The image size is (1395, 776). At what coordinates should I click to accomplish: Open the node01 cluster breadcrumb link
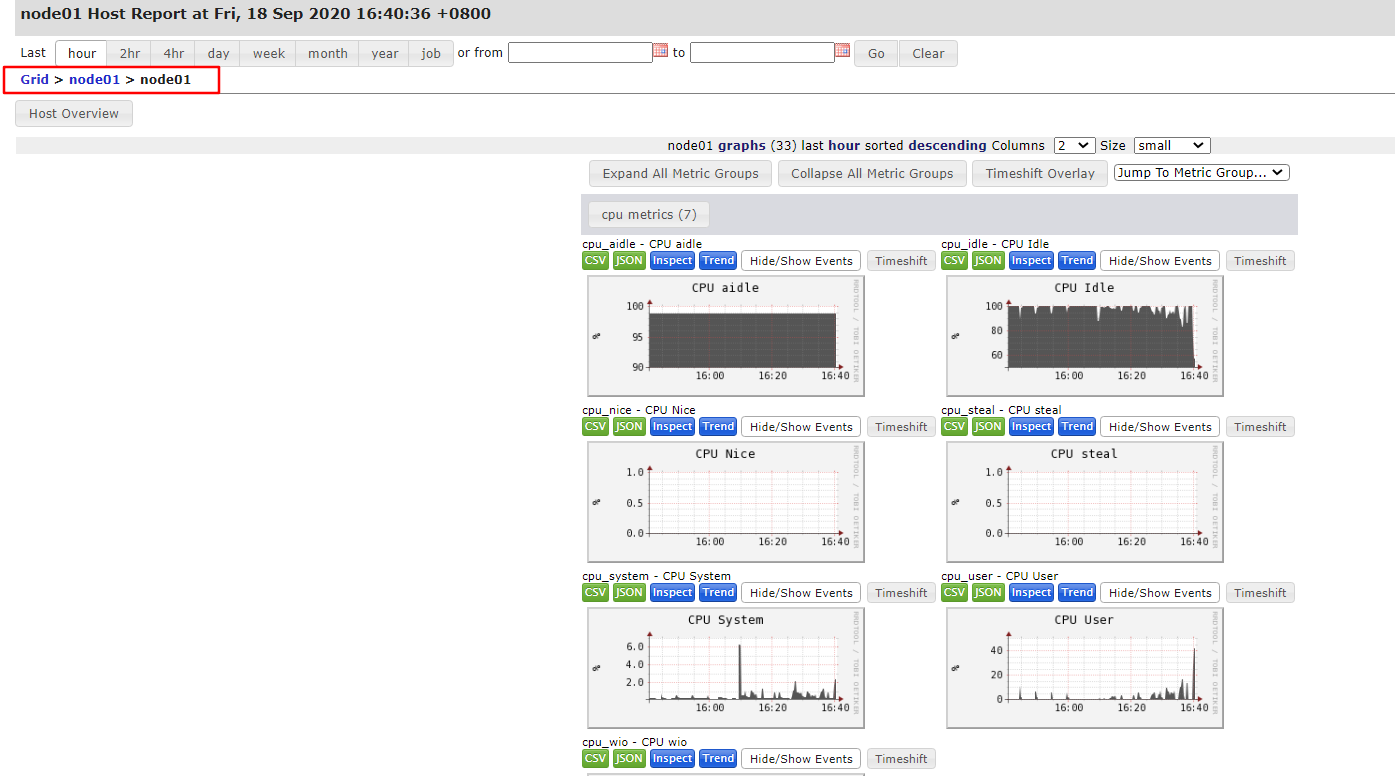94,79
